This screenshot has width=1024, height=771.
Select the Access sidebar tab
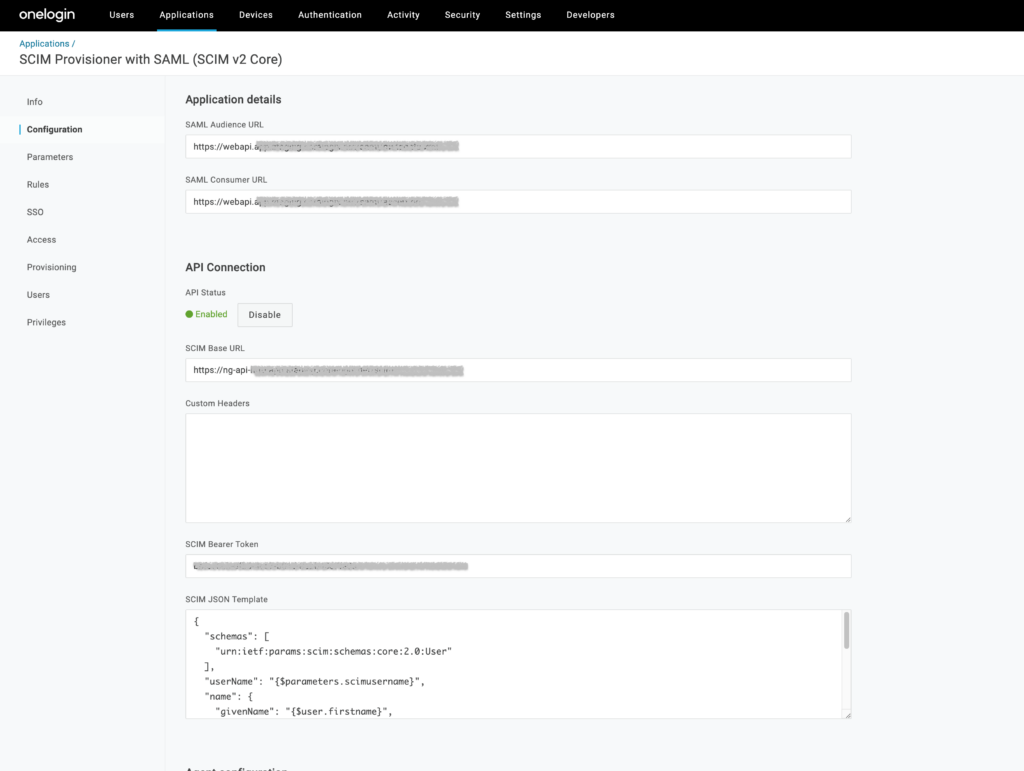41,240
